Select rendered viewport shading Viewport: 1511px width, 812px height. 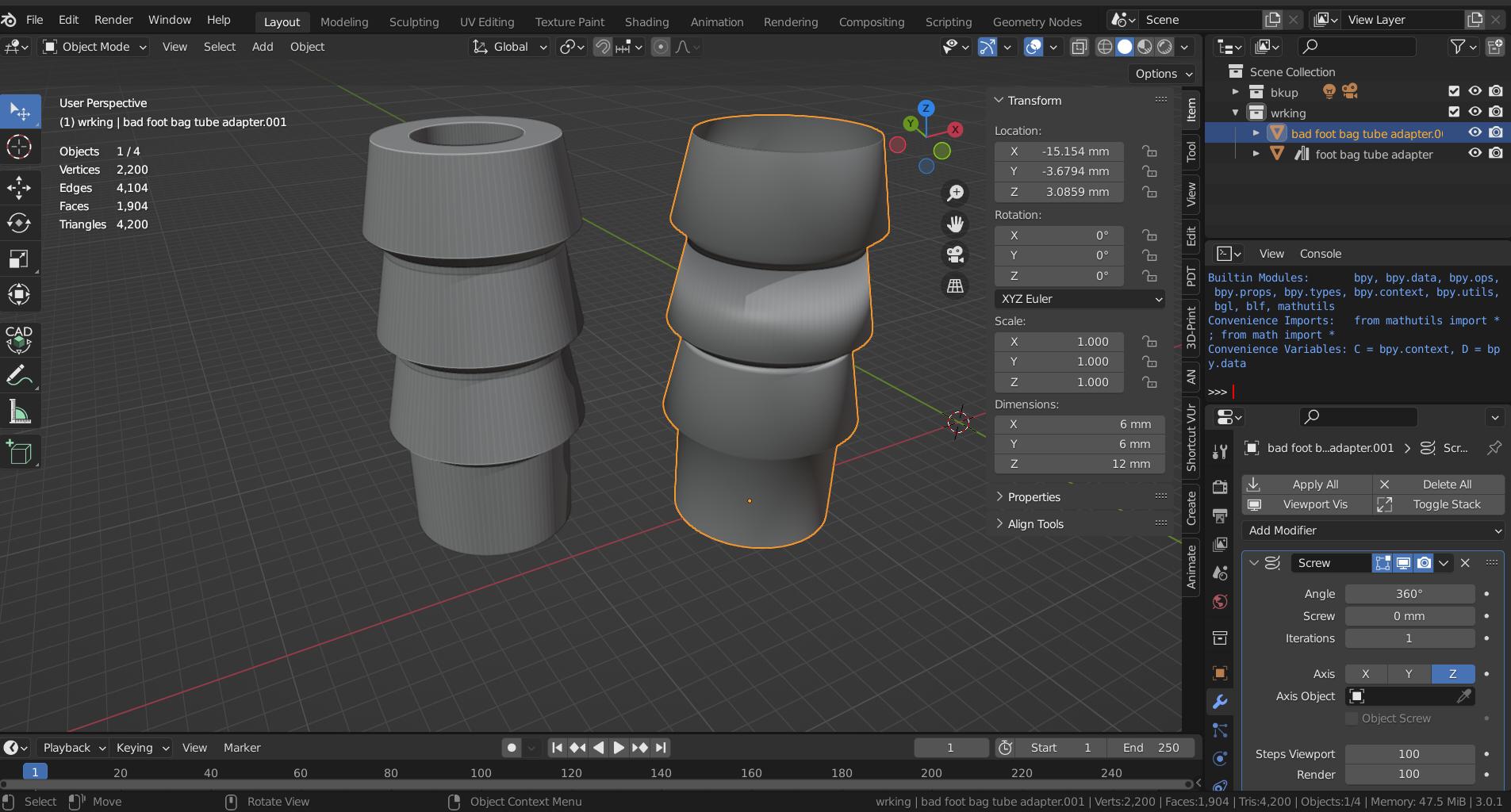1164,47
